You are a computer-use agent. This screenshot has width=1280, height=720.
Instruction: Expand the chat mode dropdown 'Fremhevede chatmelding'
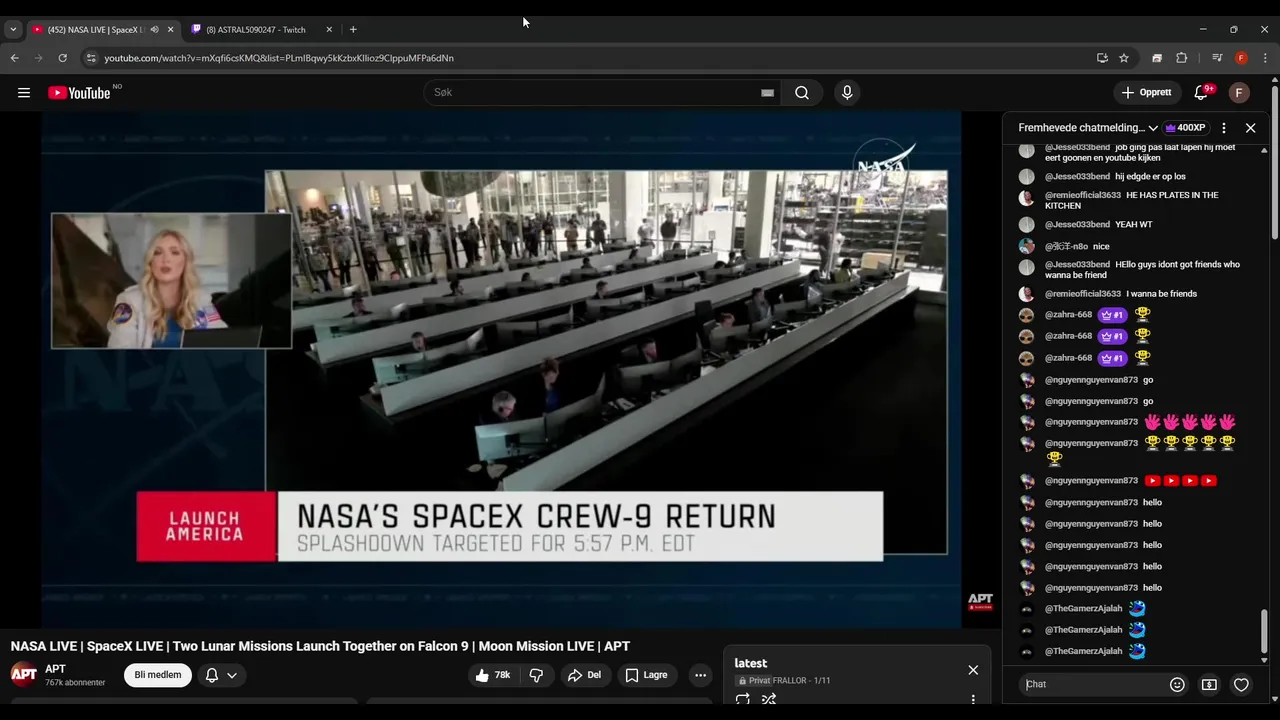coord(1088,128)
